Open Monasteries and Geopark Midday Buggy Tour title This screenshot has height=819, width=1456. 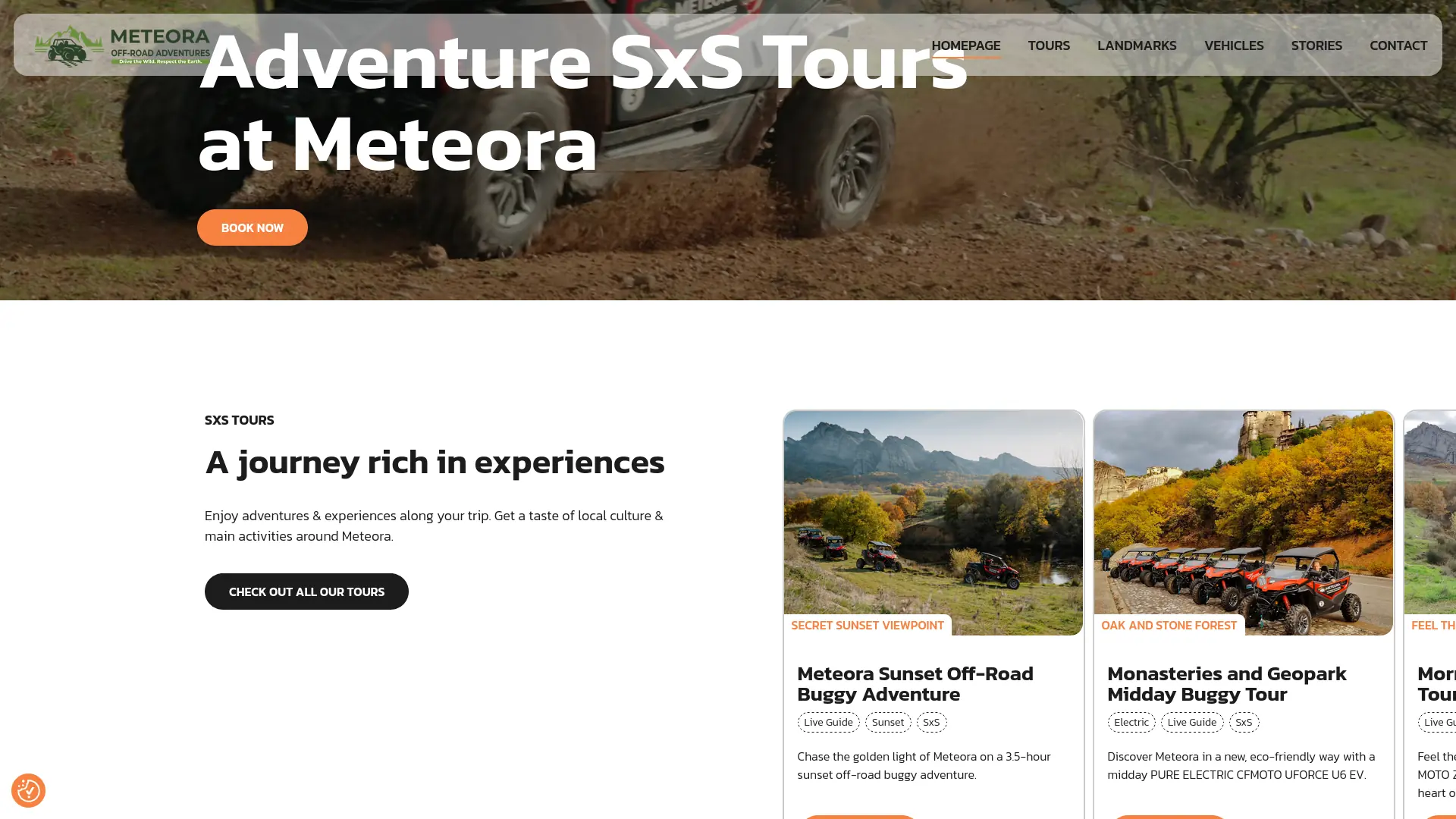[1227, 683]
